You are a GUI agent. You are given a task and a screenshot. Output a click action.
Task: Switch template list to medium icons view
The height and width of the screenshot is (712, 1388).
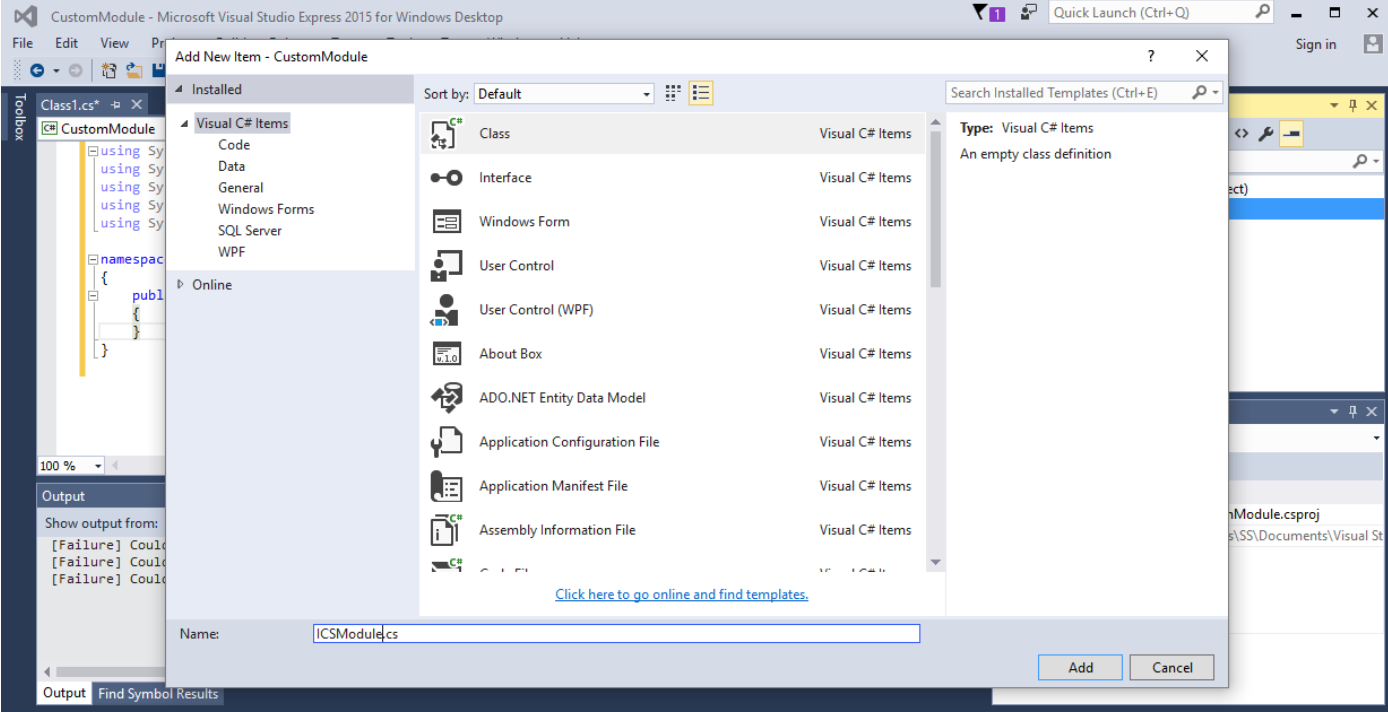701,93
